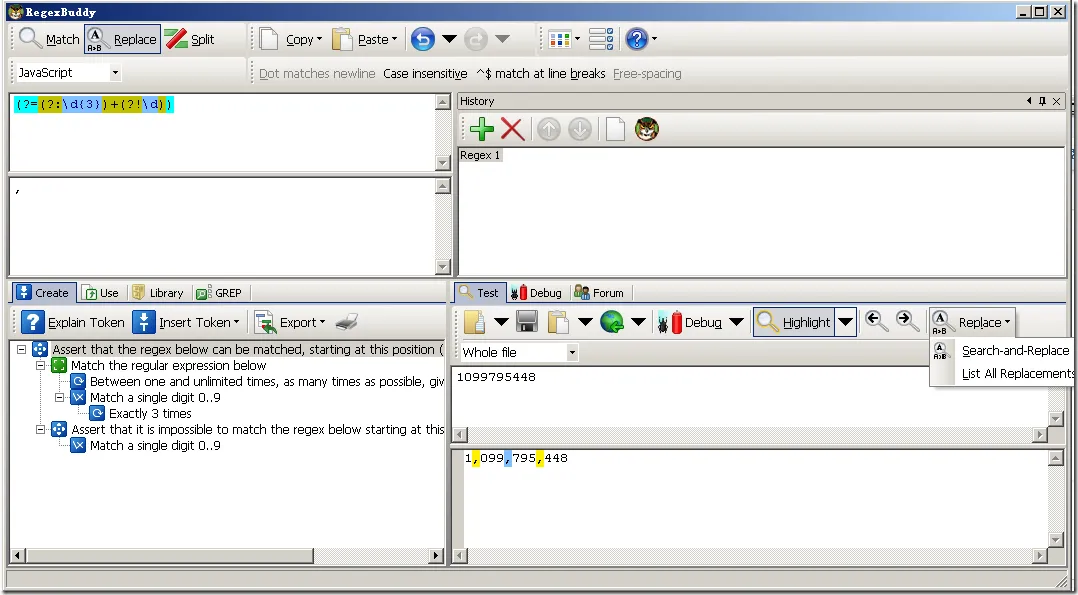
Task: Toggle Dot matches newline option
Action: point(317,74)
